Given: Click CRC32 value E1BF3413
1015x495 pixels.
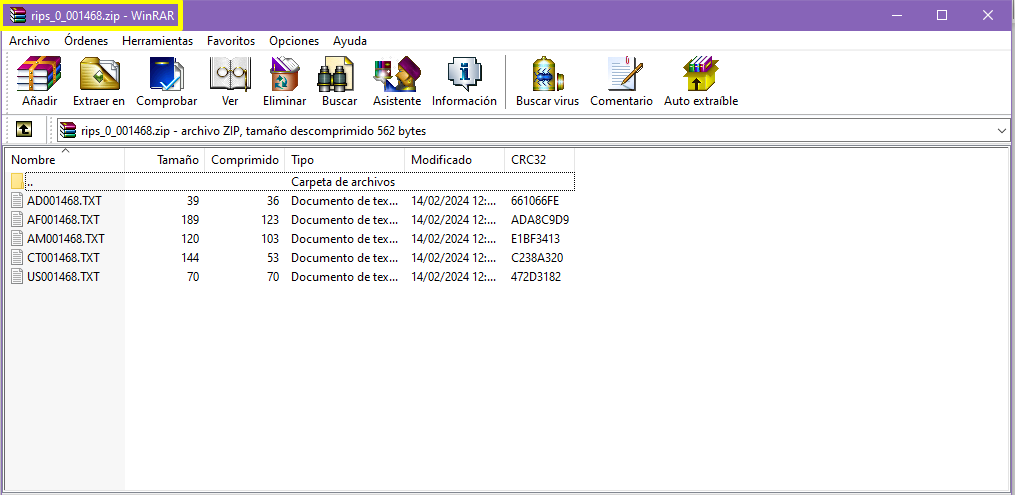Looking at the screenshot, I should 535,239.
